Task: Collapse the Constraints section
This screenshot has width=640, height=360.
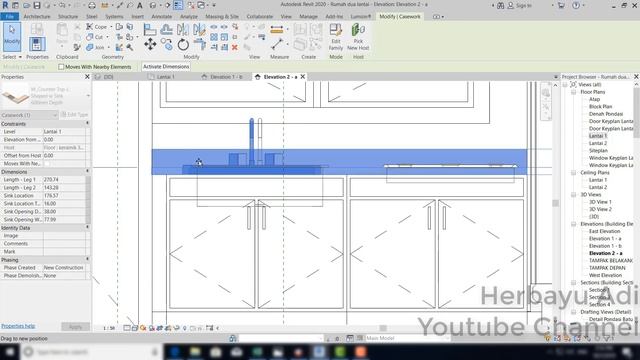Action: pos(87,123)
